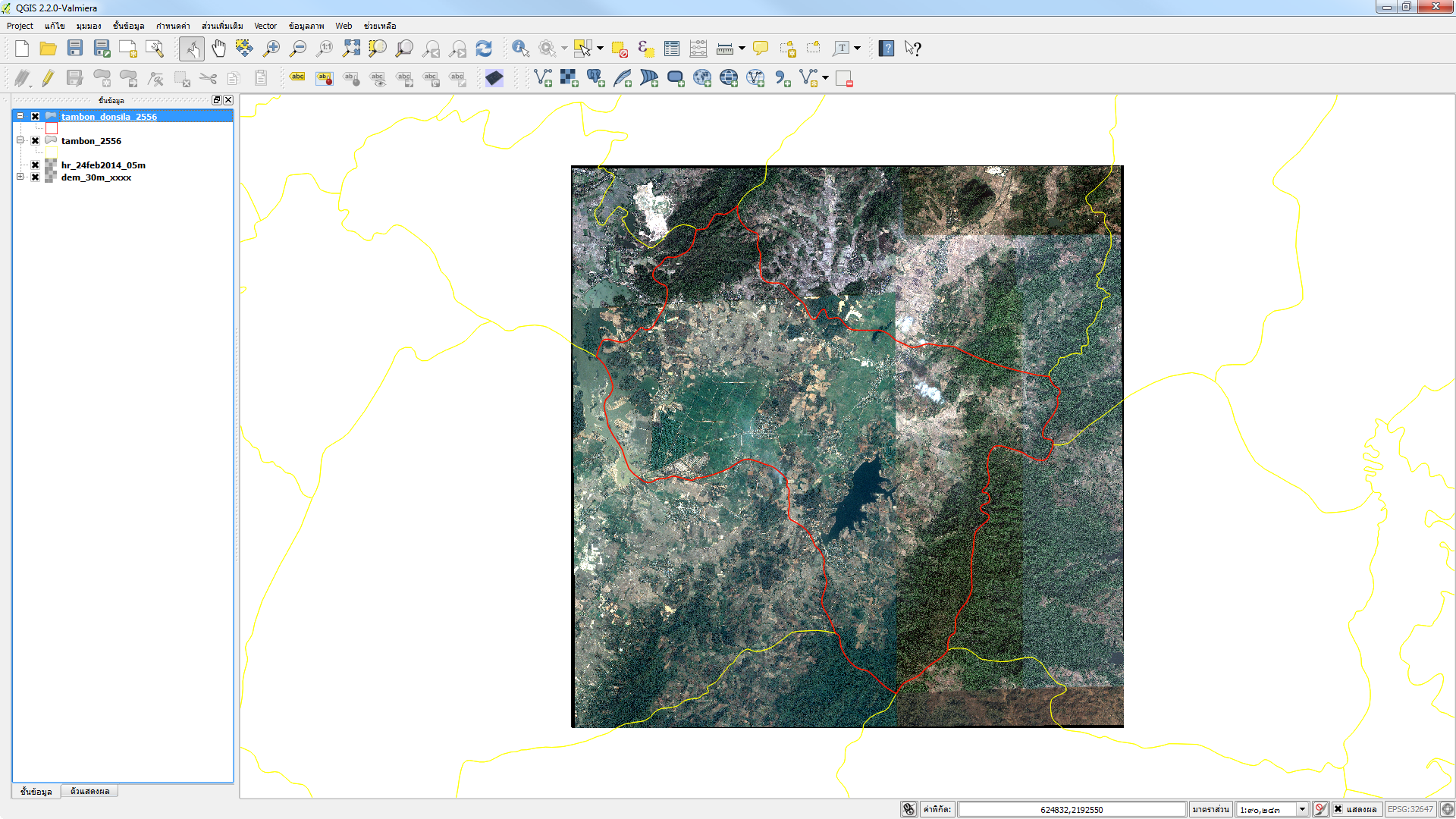Add a SpatiaLite layer with the feather icon
The image size is (1456, 819).
coord(623,78)
